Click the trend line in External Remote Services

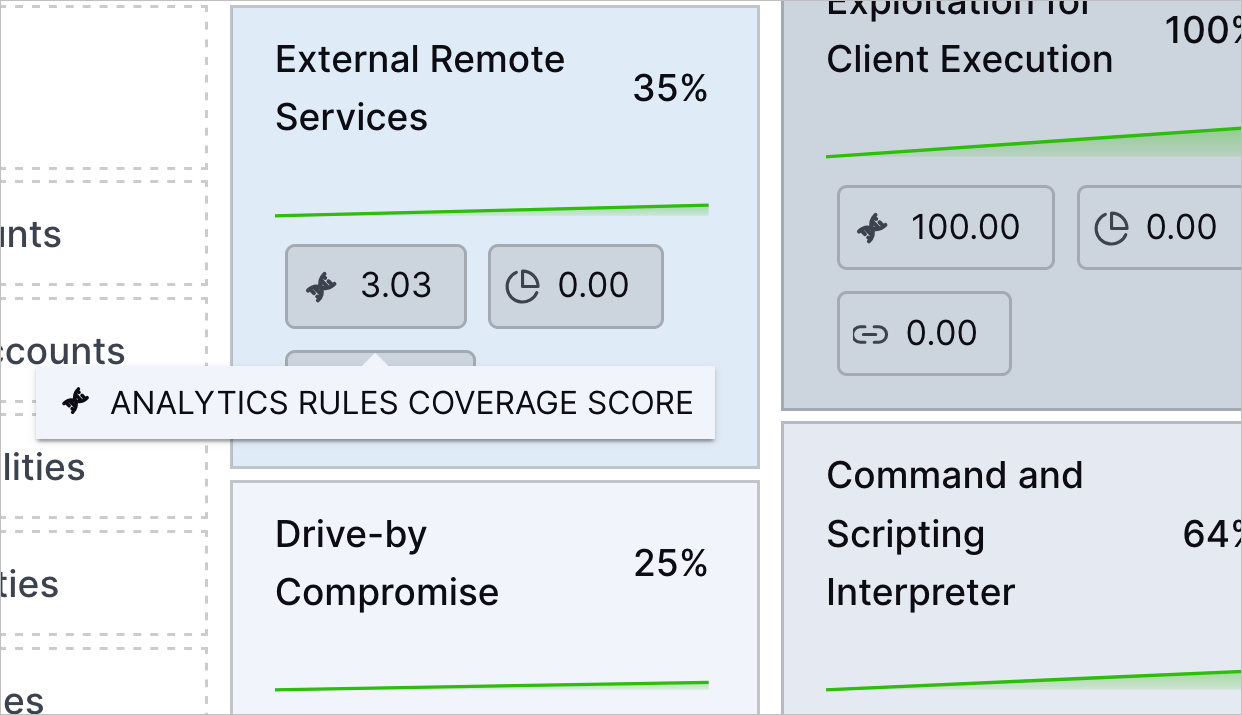pyautogui.click(x=492, y=210)
